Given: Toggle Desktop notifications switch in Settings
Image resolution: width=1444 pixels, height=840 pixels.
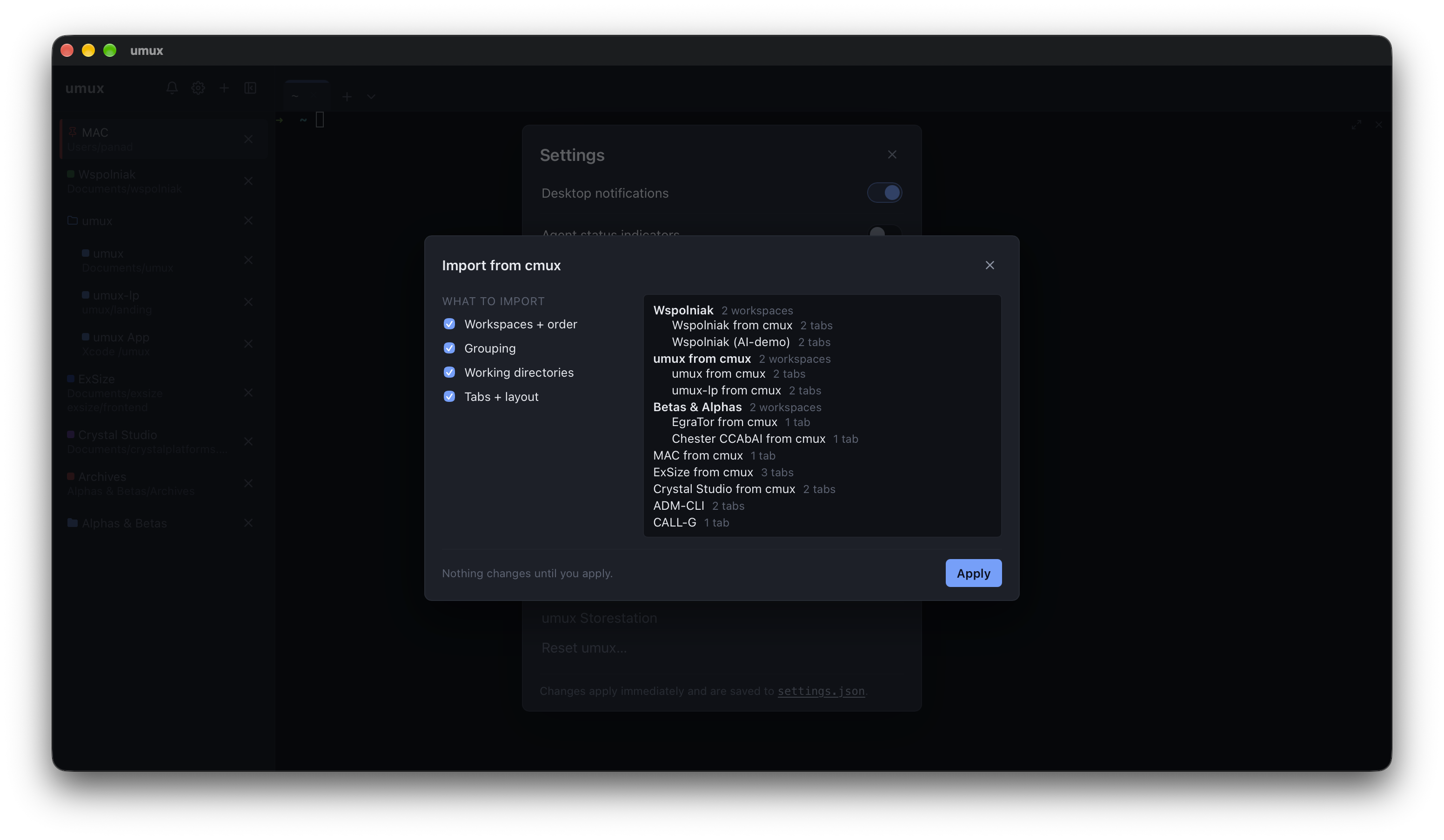Looking at the screenshot, I should (884, 193).
